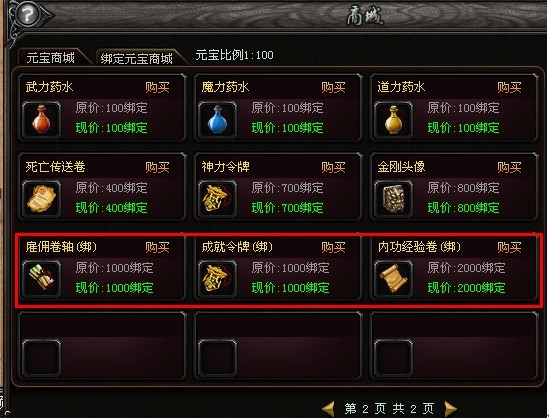Buy 武力药水 with its 购买 button
This screenshot has width=549, height=419.
[158, 87]
